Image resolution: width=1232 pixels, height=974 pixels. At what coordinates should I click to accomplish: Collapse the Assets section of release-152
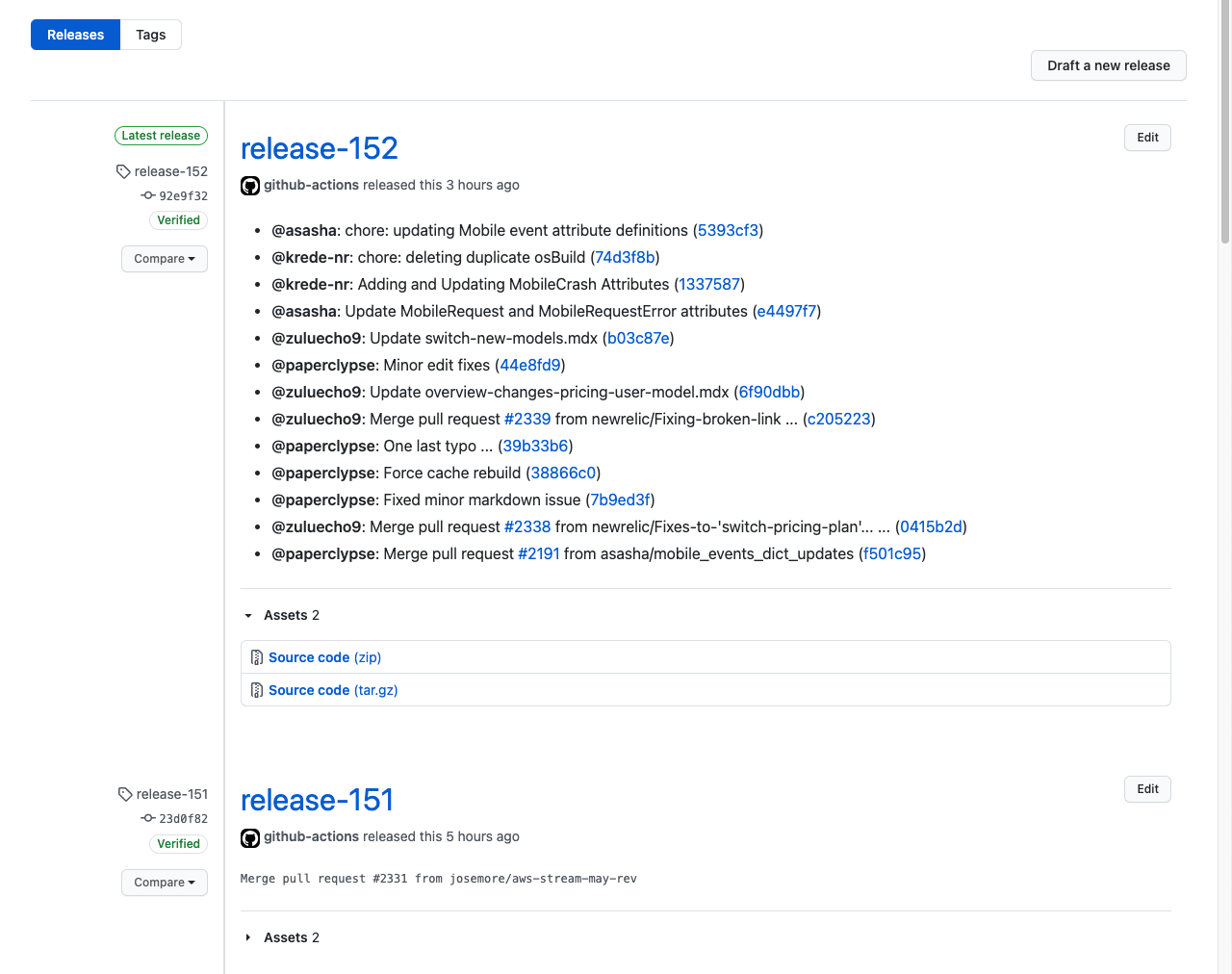pos(281,615)
